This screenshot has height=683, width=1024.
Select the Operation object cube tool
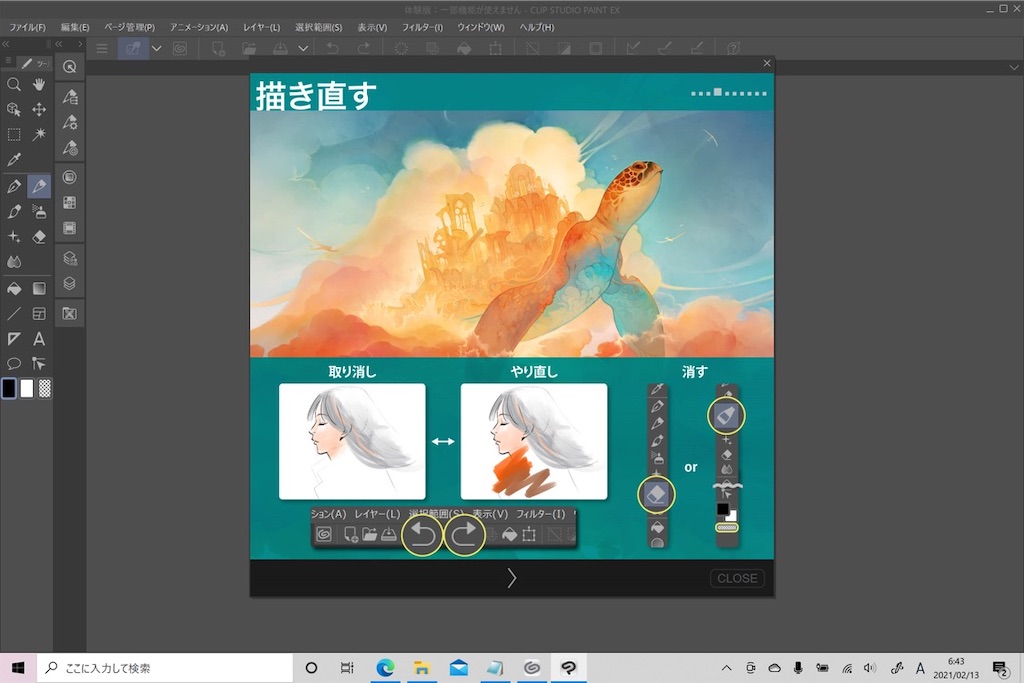[14, 109]
